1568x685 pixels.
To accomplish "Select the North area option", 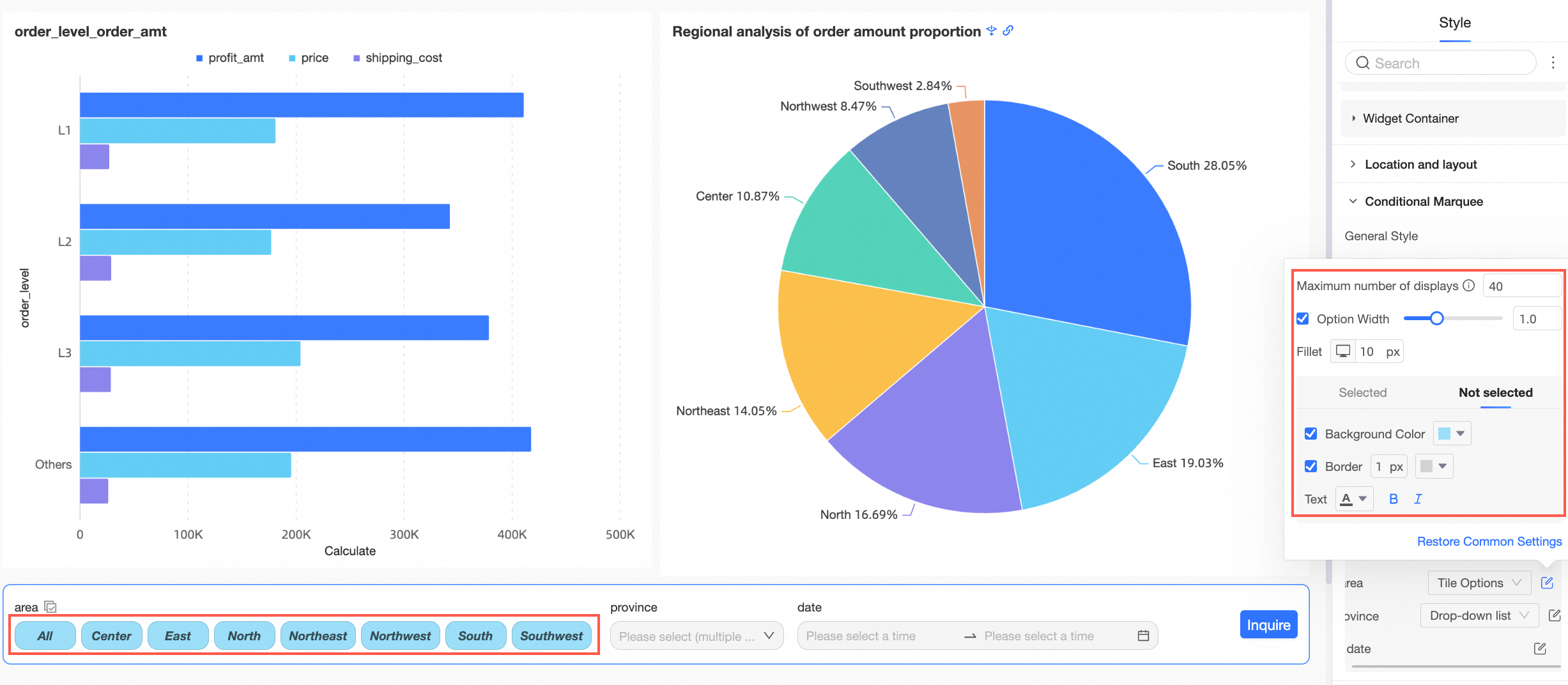I will (244, 636).
